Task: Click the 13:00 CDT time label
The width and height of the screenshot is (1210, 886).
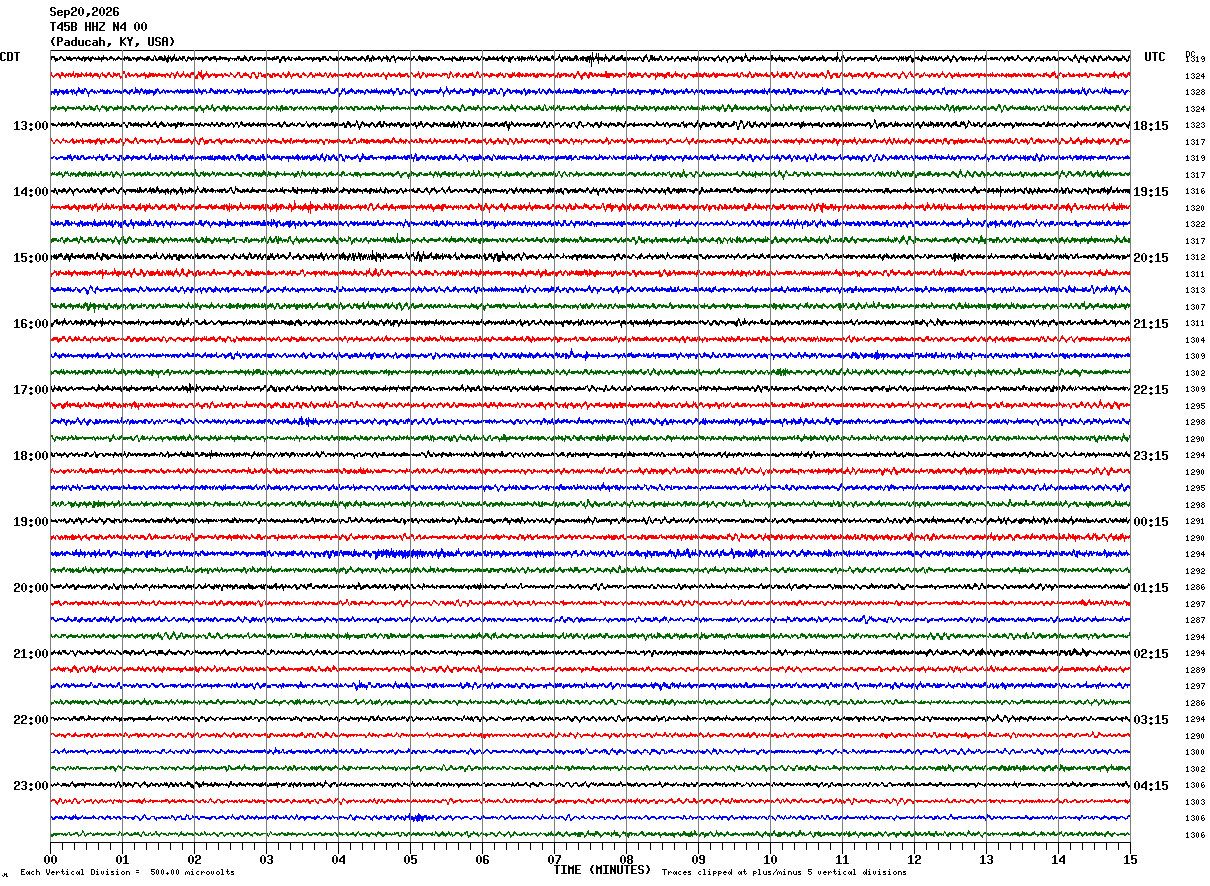Action: click(x=30, y=126)
